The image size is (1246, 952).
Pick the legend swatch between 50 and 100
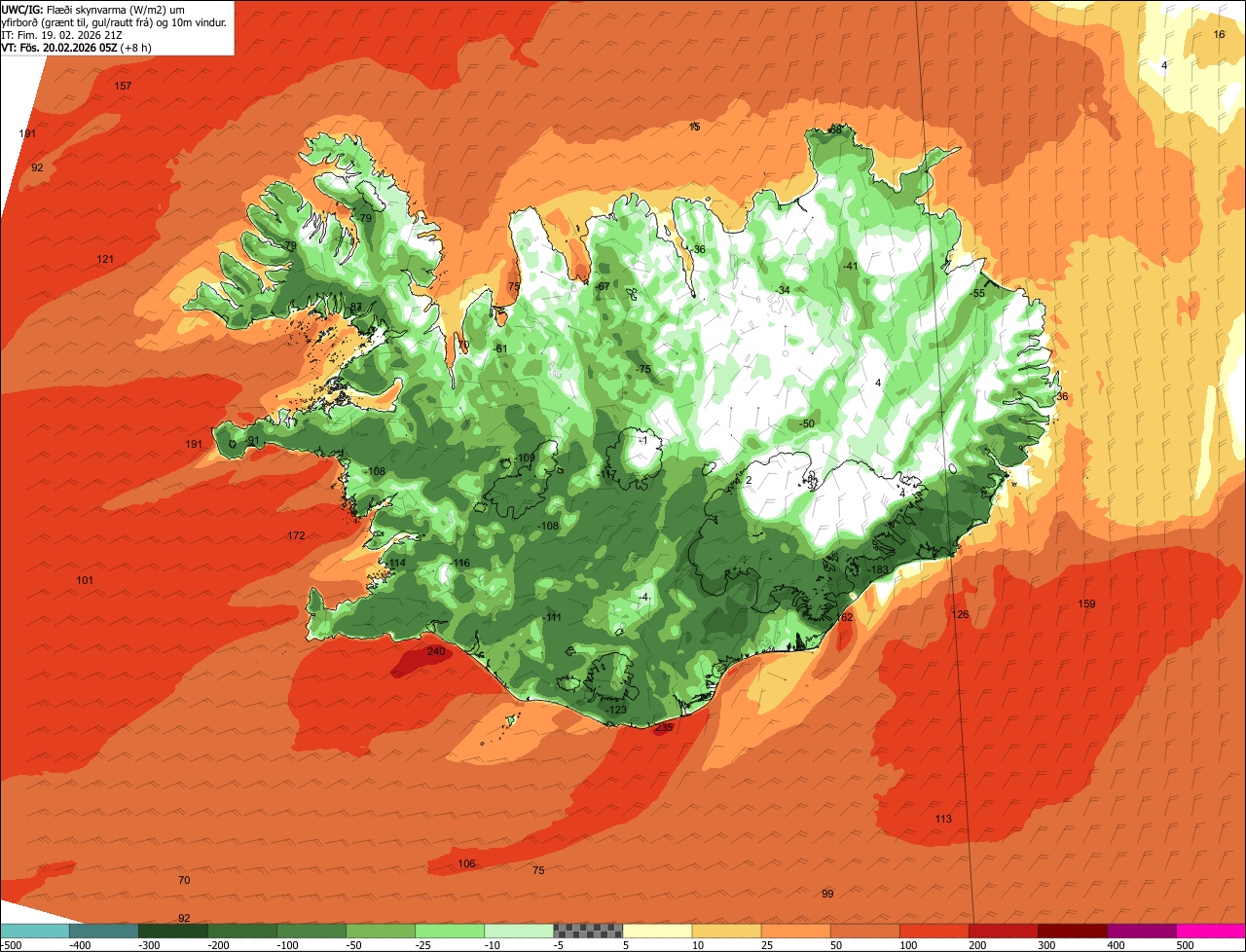(x=864, y=930)
